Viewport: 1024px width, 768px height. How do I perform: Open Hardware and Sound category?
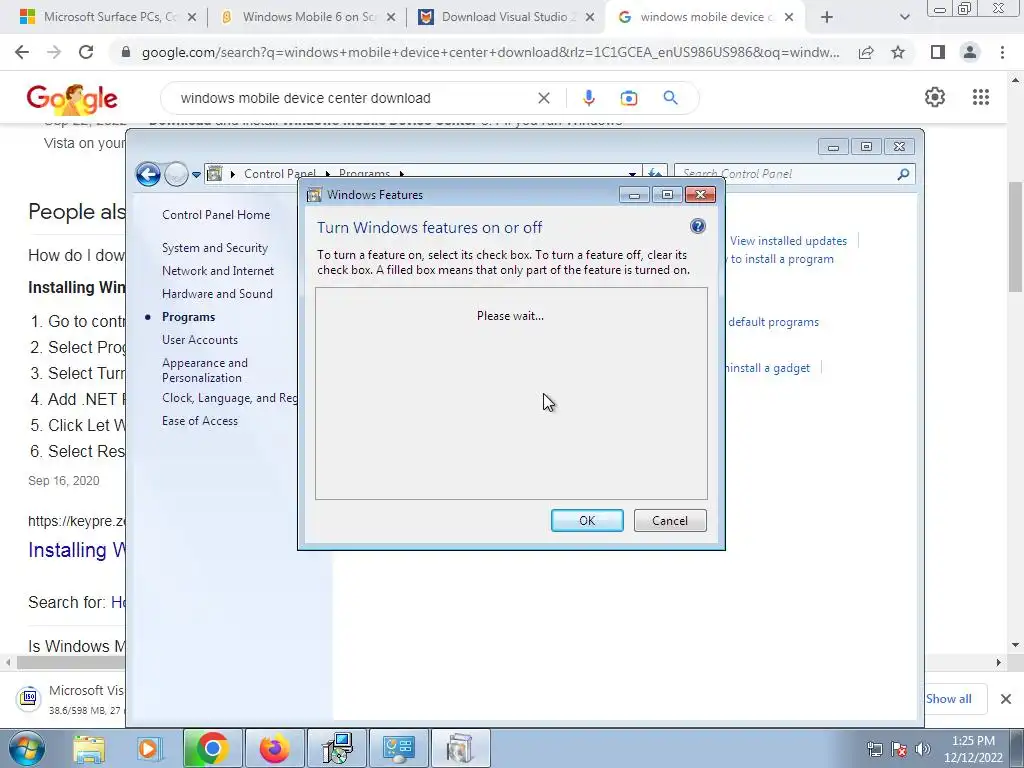point(217,293)
